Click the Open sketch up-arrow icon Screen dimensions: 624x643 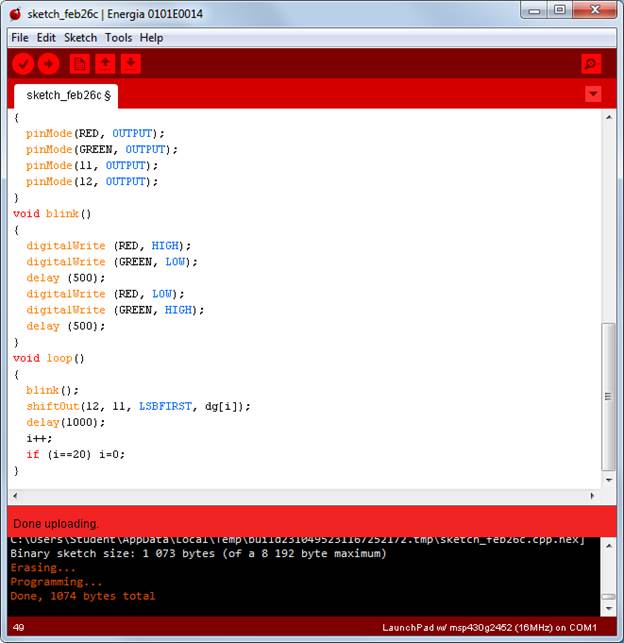[105, 64]
